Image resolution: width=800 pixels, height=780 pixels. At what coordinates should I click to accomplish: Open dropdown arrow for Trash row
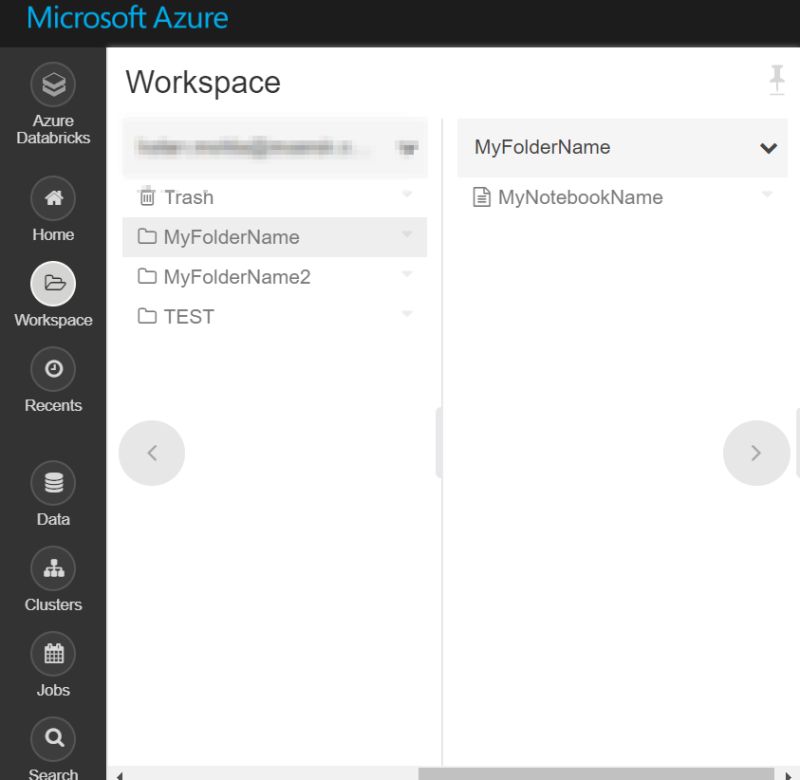pyautogui.click(x=407, y=194)
